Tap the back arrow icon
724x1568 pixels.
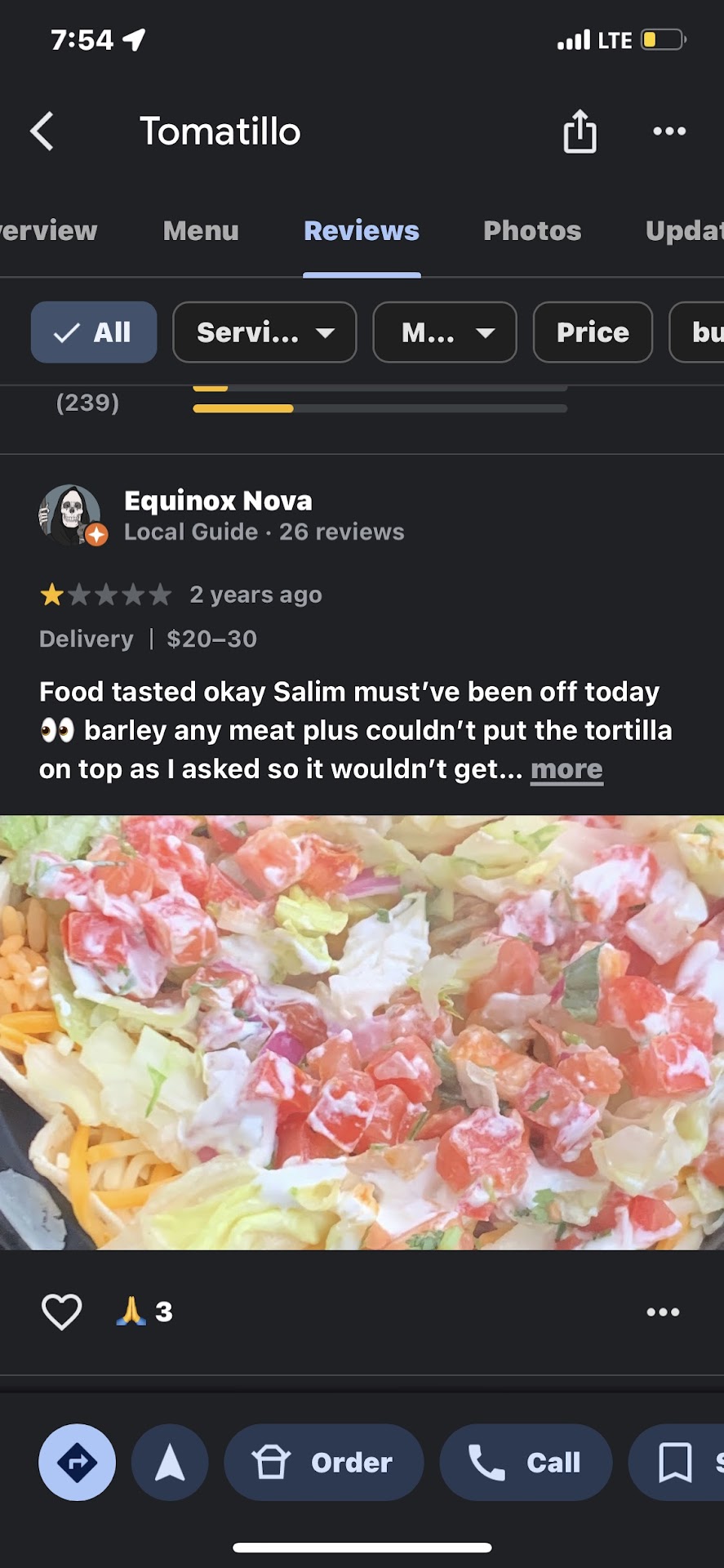pos(42,131)
